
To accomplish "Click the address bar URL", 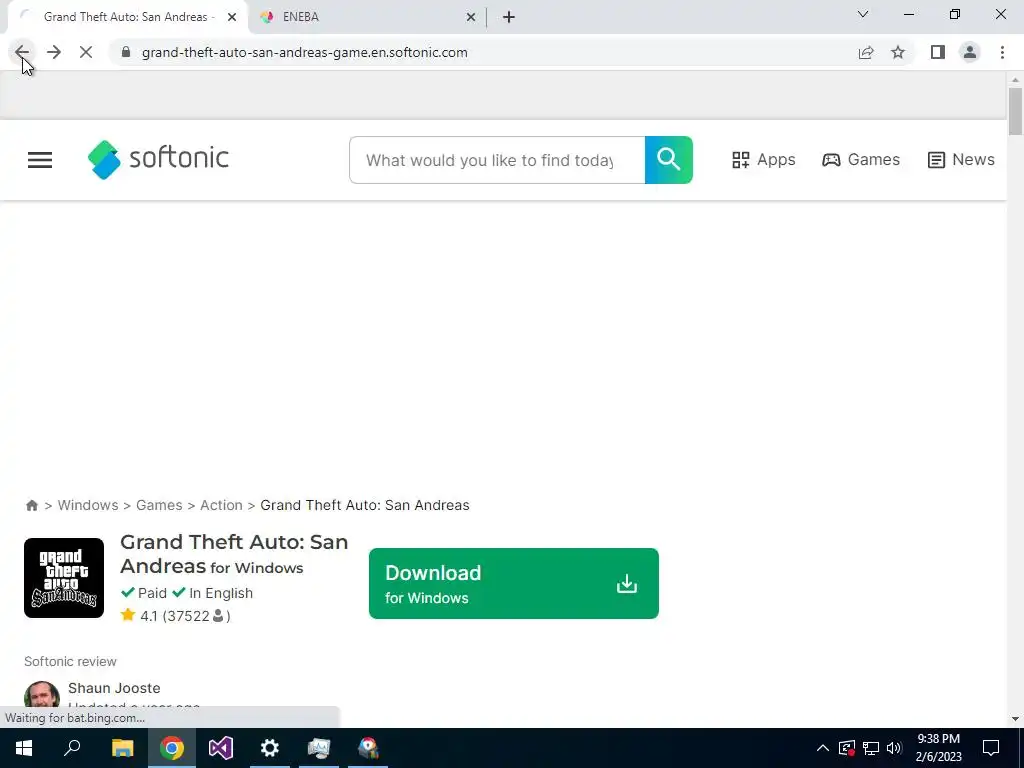I will [x=304, y=52].
